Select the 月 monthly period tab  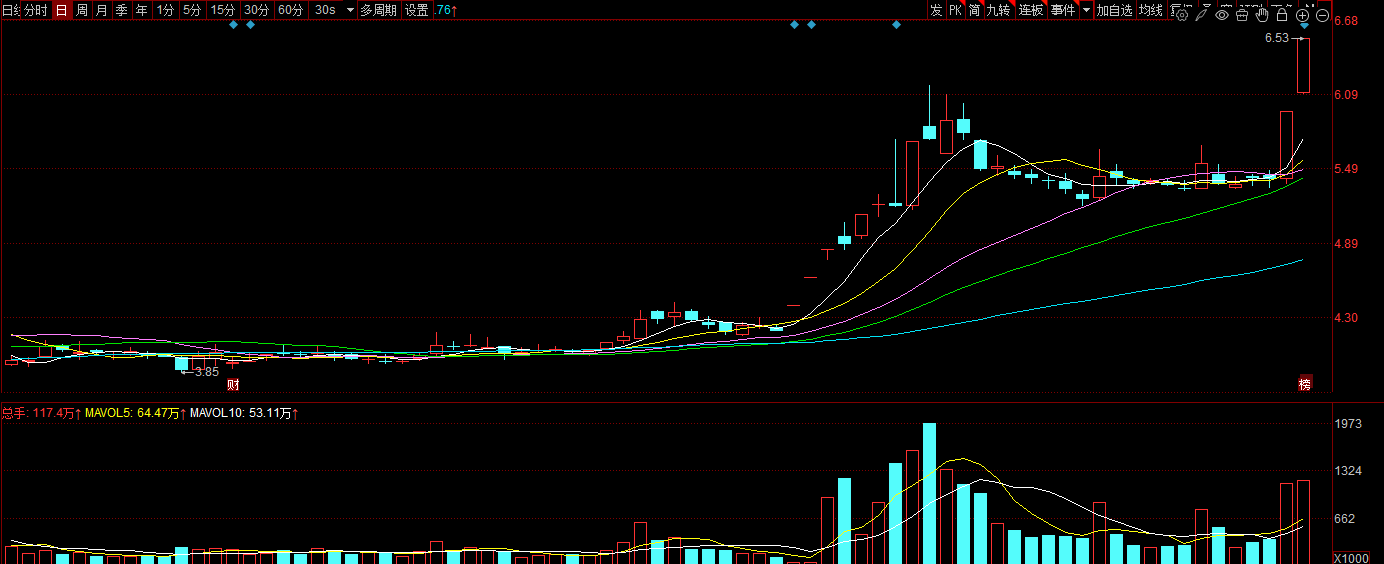(102, 10)
